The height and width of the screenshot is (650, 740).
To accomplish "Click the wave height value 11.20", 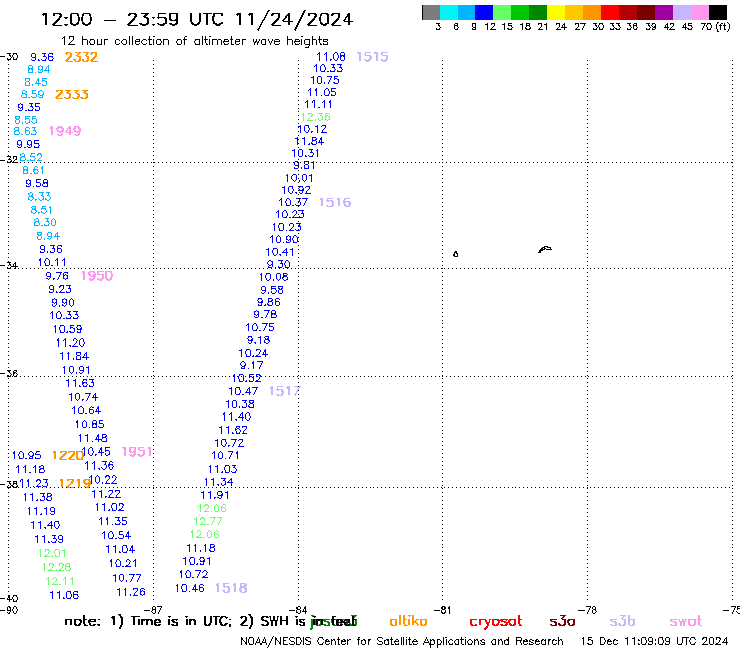I will point(70,343).
